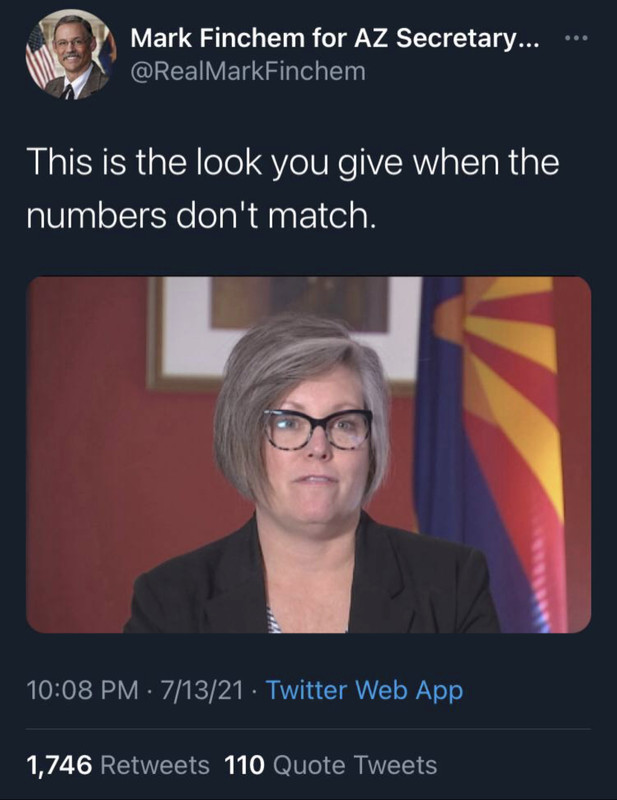
Task: Click the 110 quote count number
Action: (x=244, y=765)
